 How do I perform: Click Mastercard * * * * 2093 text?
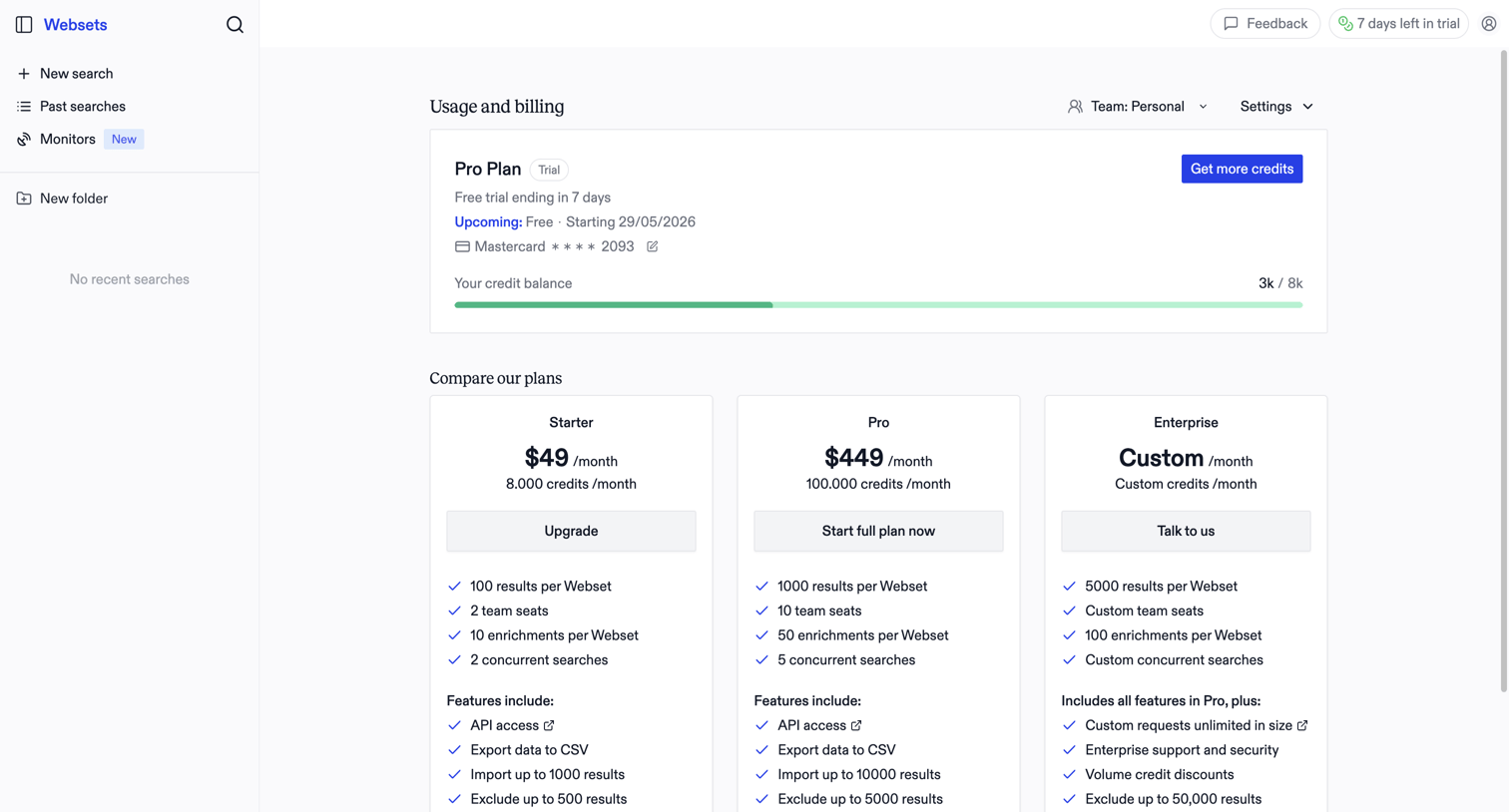554,246
